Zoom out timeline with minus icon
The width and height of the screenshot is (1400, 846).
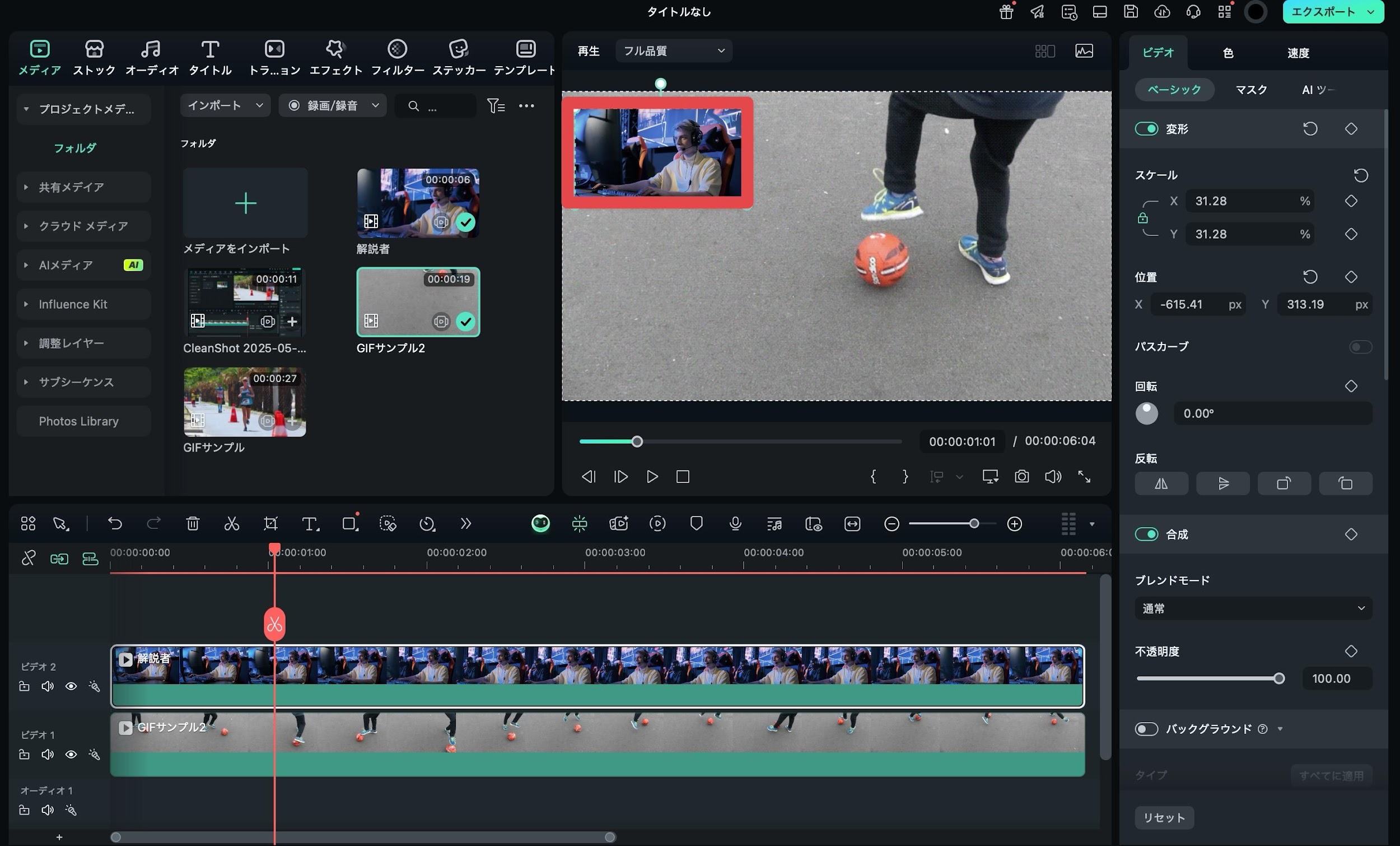892,524
